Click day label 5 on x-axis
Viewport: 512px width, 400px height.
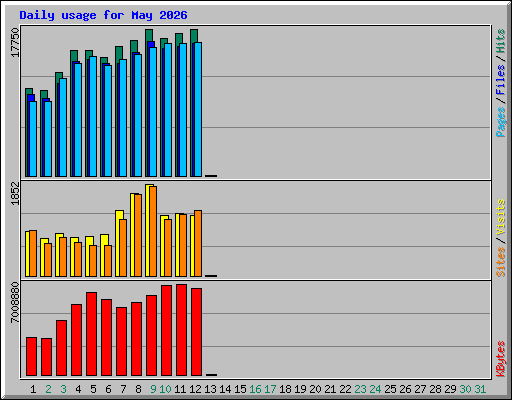93,389
